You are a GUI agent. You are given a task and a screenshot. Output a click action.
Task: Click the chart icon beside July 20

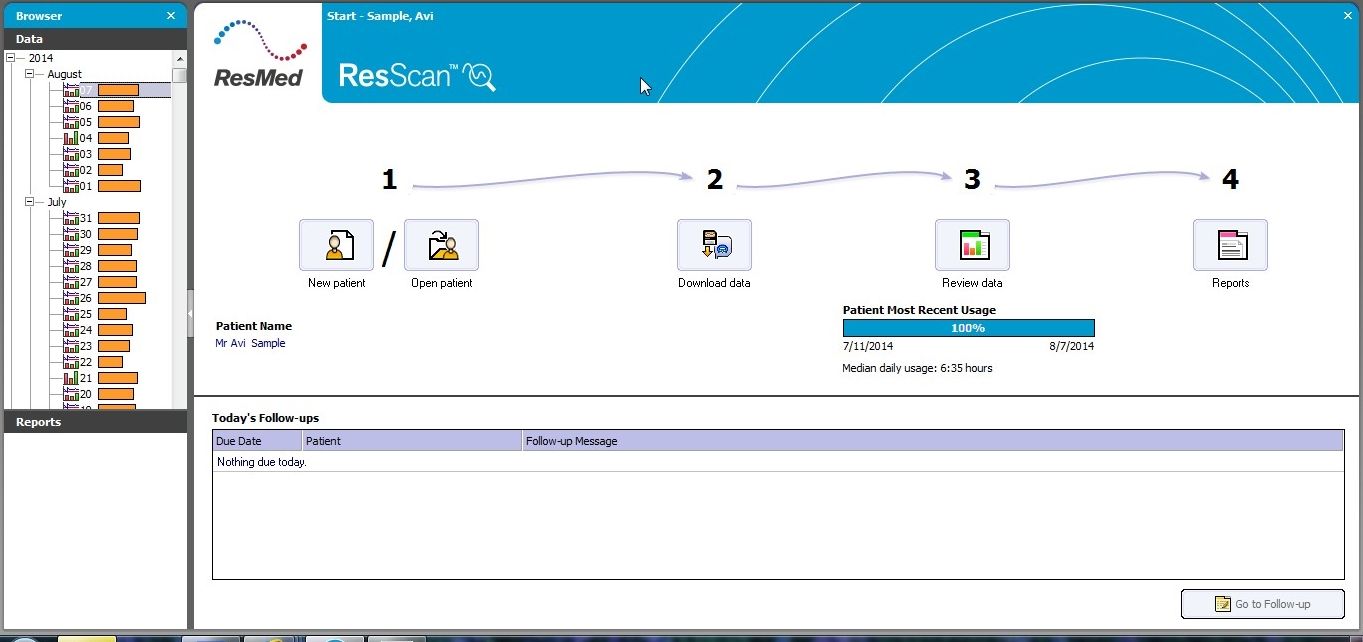tap(71, 394)
